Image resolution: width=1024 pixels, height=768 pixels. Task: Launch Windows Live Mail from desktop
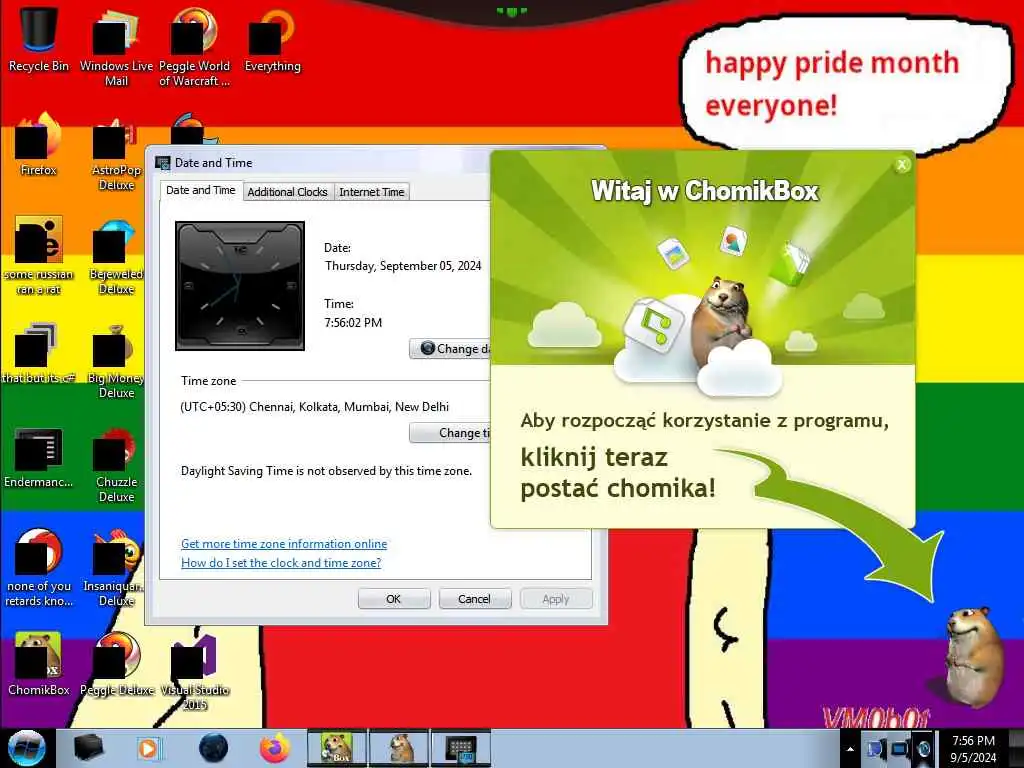tap(116, 46)
